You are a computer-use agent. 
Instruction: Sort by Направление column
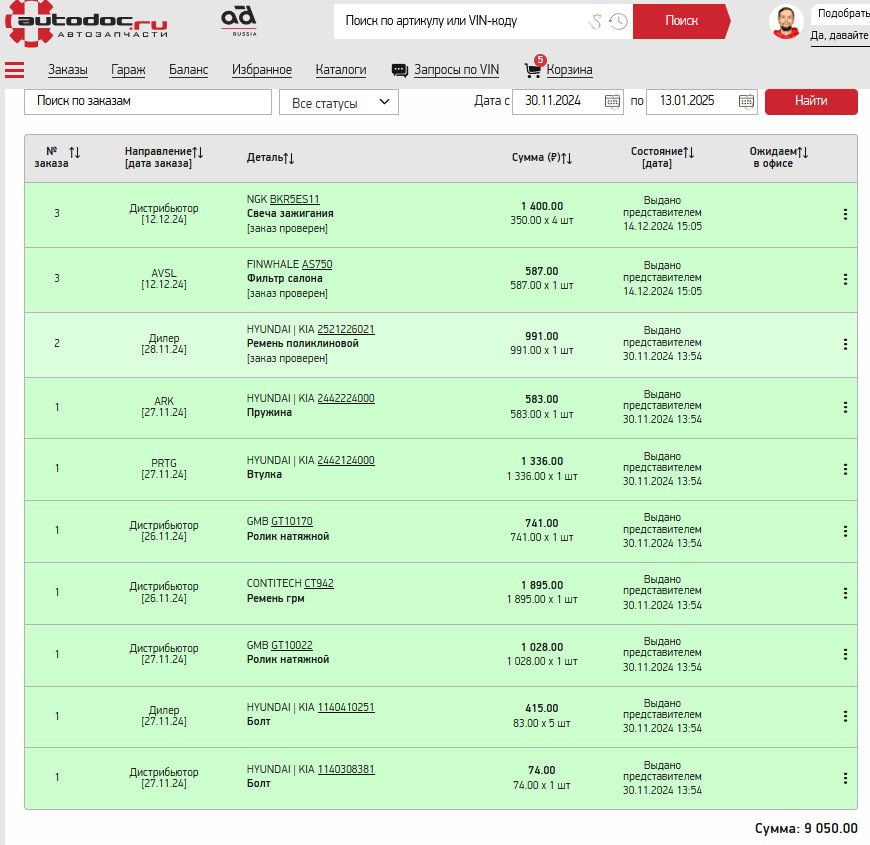[198, 152]
